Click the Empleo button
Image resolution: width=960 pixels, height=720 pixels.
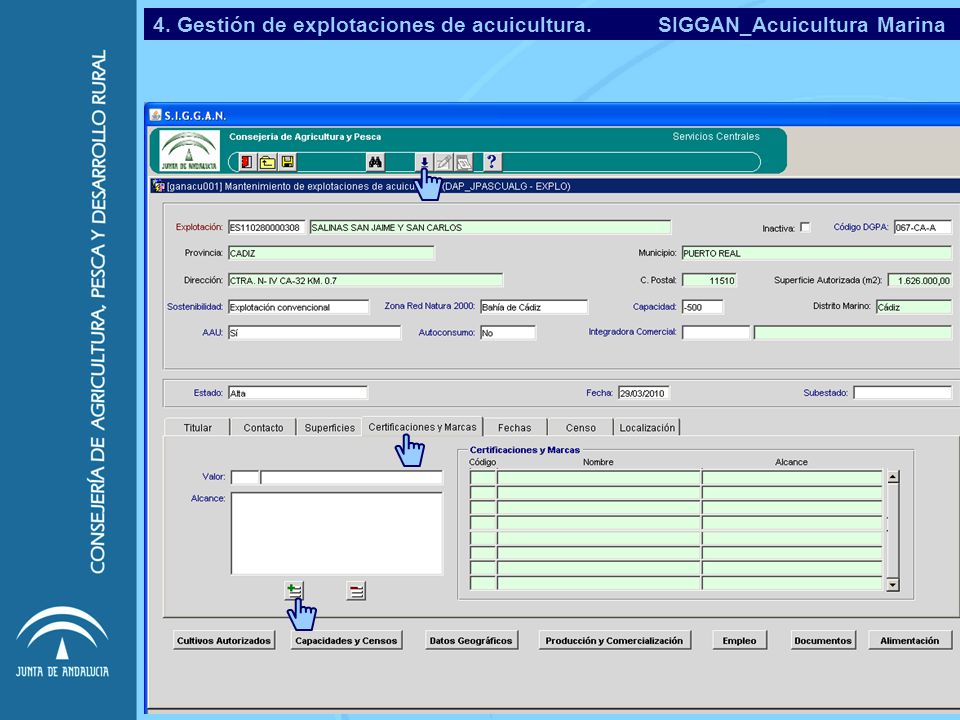739,640
